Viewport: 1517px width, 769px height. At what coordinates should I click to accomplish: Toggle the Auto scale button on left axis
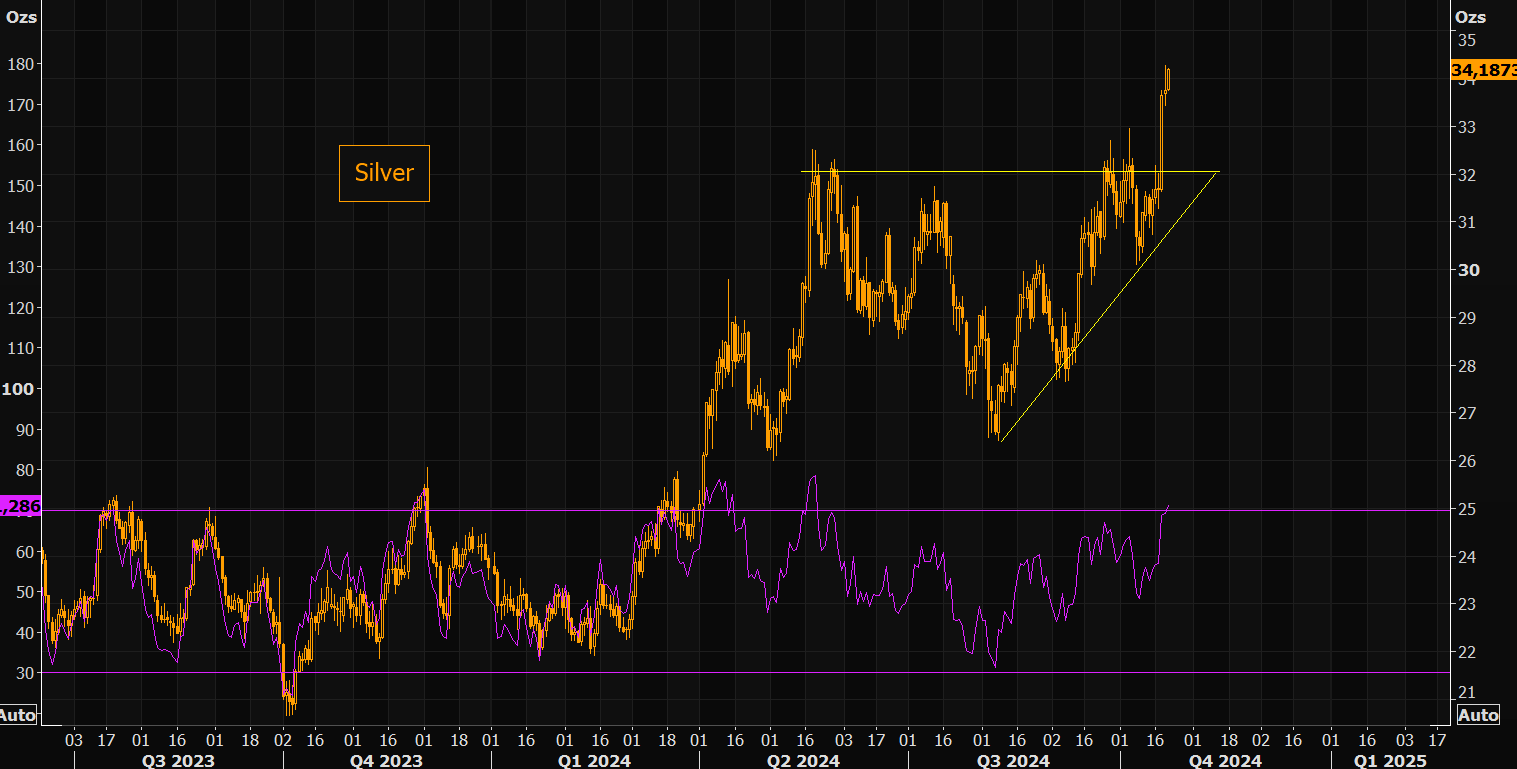point(17,714)
